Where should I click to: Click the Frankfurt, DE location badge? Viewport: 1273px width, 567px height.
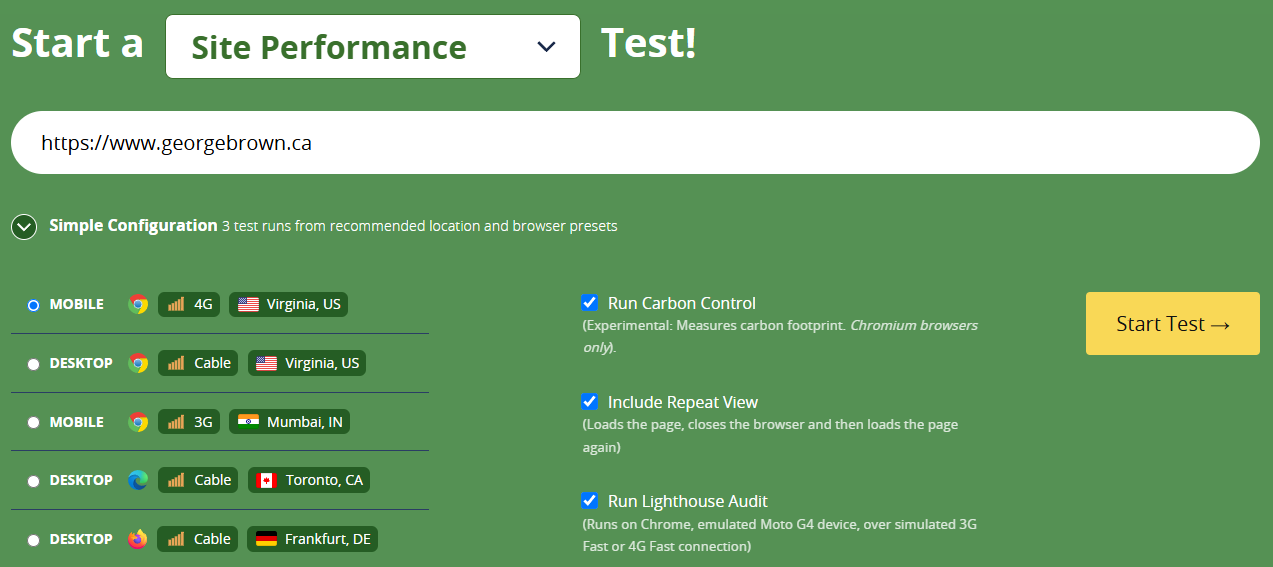313,539
